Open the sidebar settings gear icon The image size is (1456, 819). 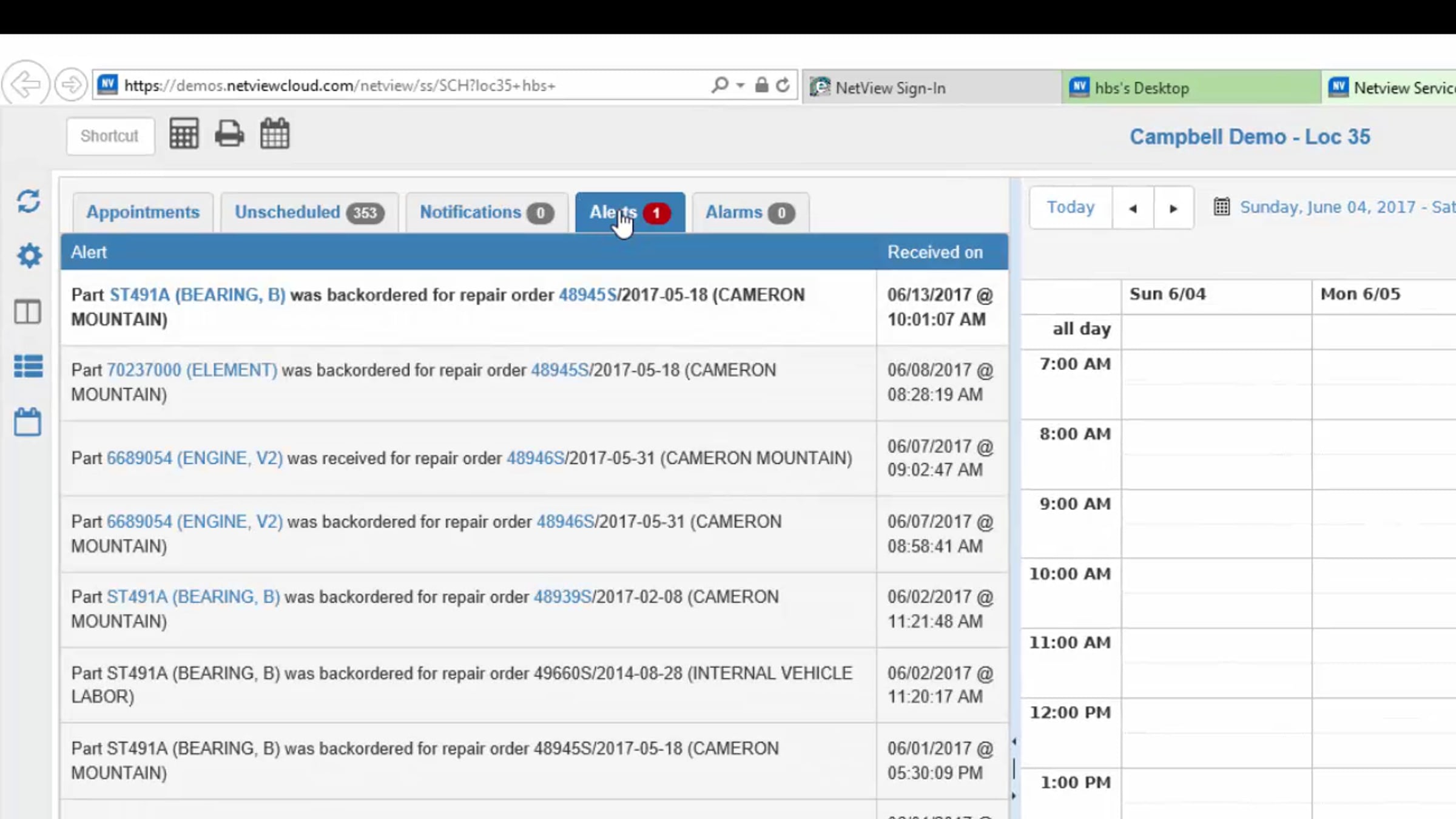[x=29, y=255]
